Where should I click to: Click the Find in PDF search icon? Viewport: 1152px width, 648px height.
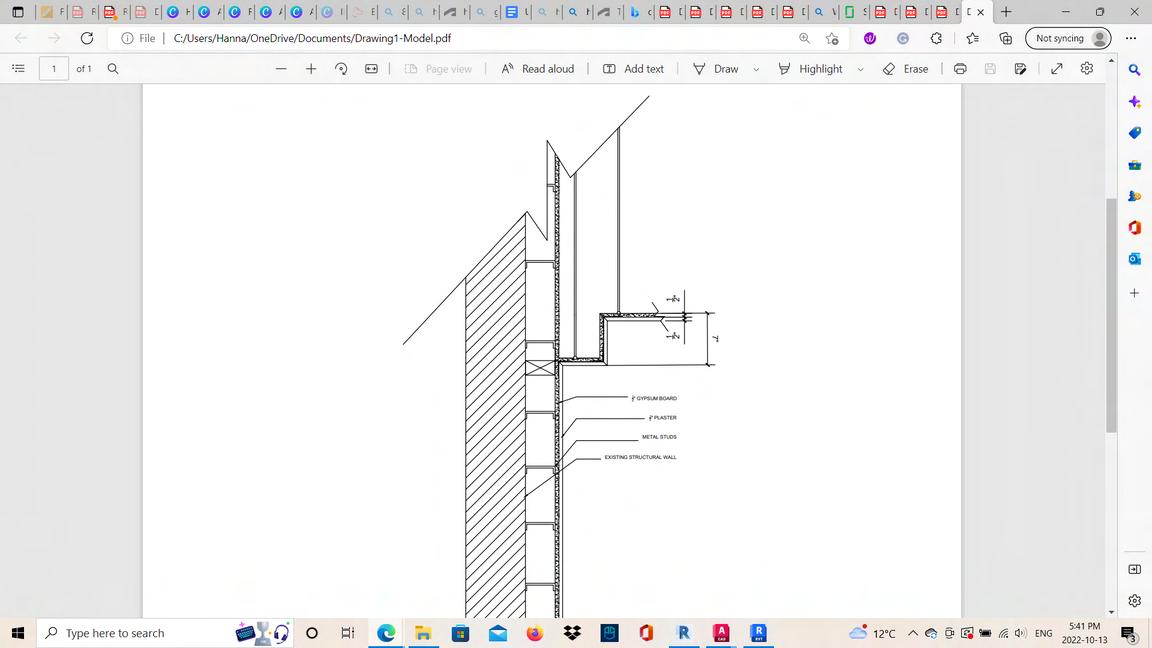[x=113, y=69]
